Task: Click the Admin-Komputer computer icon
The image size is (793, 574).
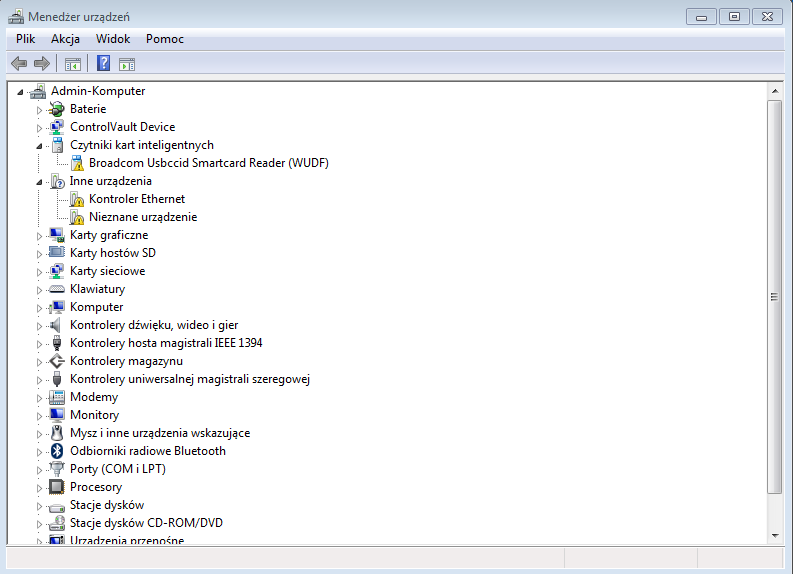Action: tap(38, 91)
